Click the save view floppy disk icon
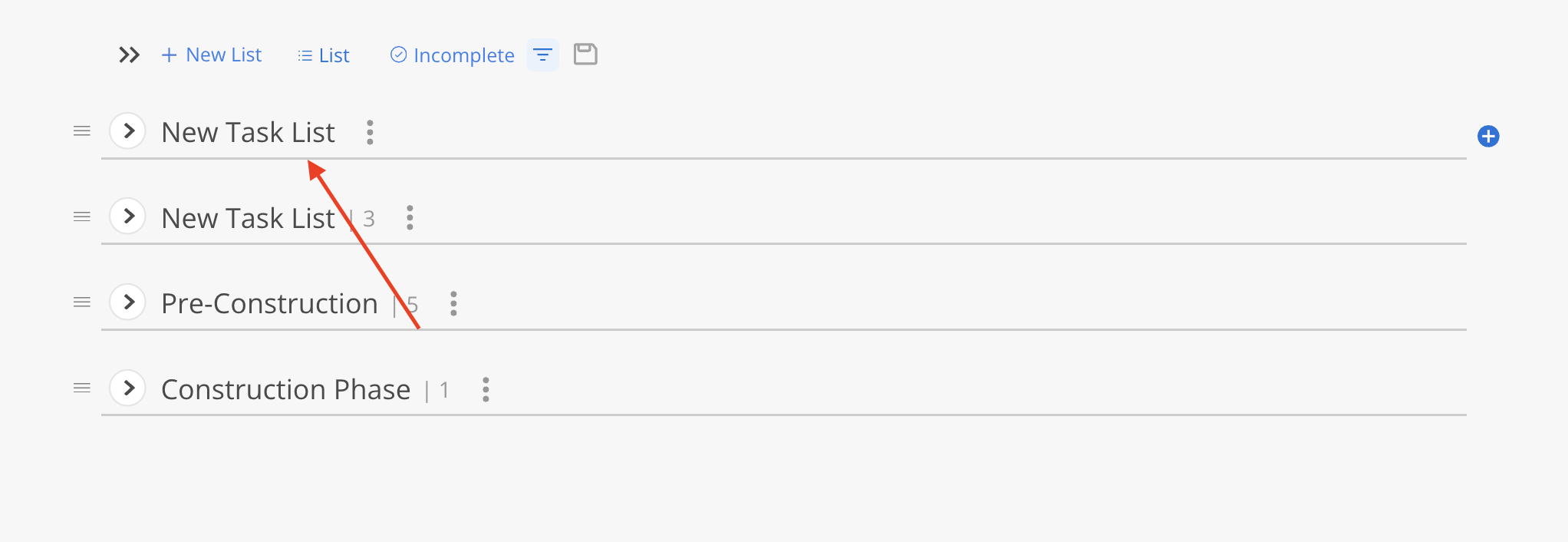The image size is (1568, 542). 585,55
